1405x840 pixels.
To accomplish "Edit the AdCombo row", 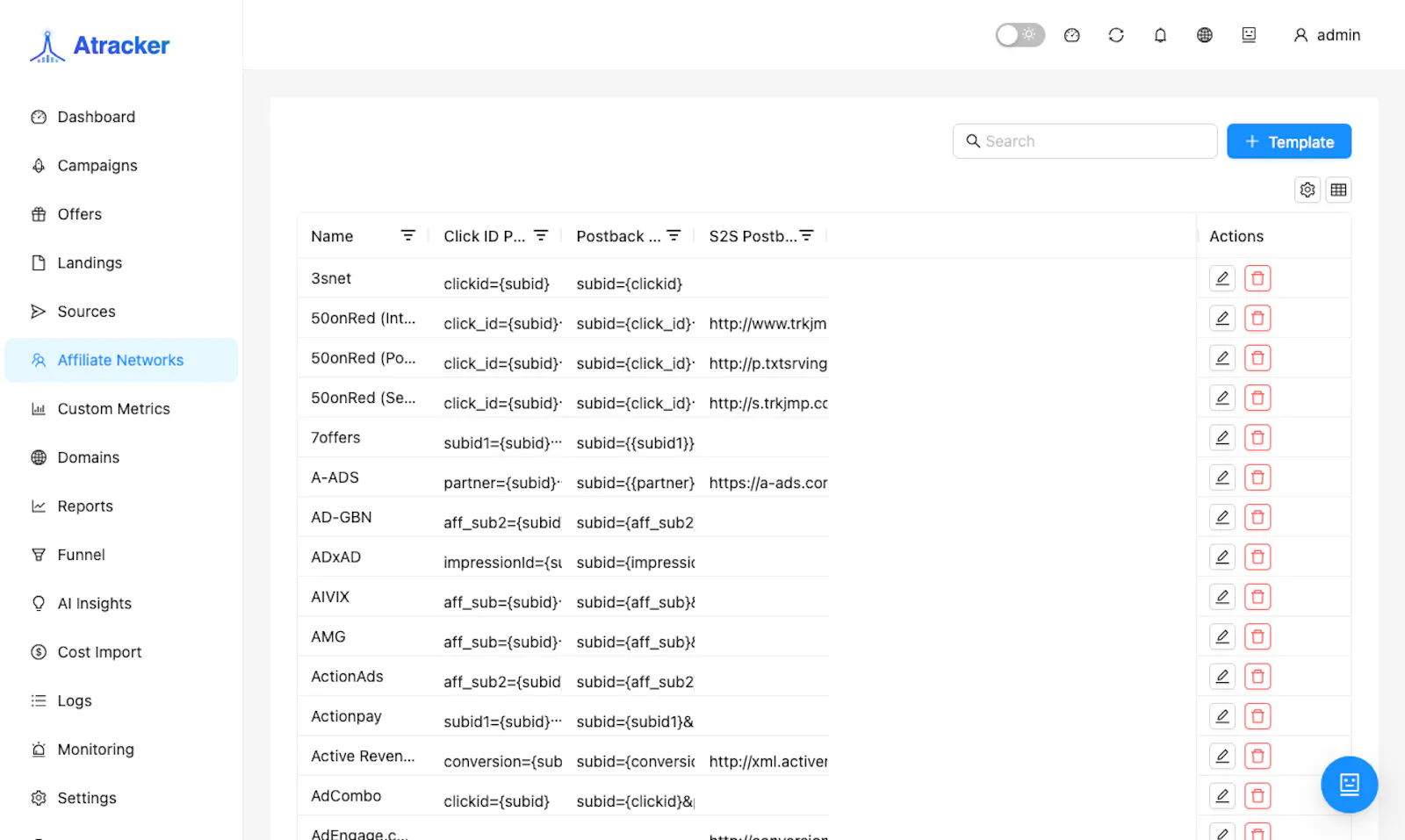I will pos(1222,795).
